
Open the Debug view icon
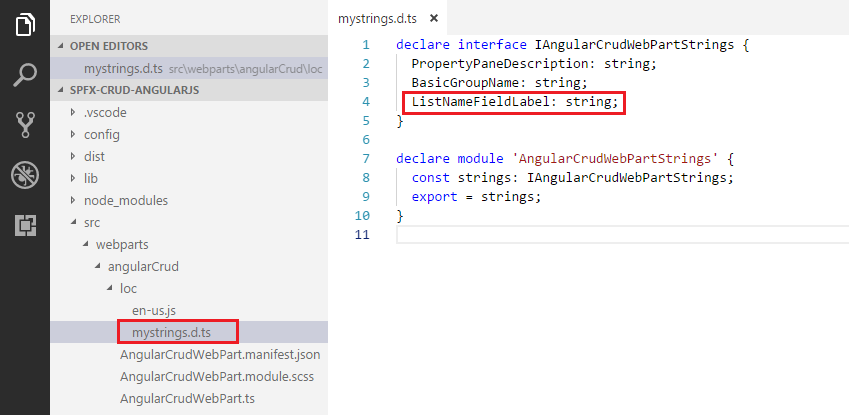point(25,176)
